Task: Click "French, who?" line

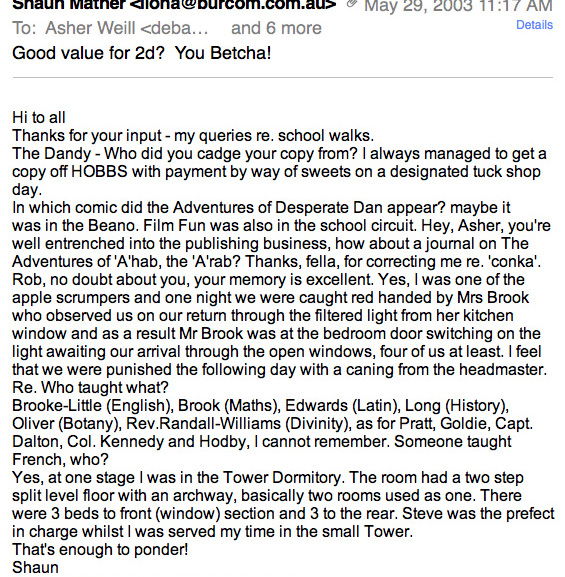Action: tap(60, 460)
